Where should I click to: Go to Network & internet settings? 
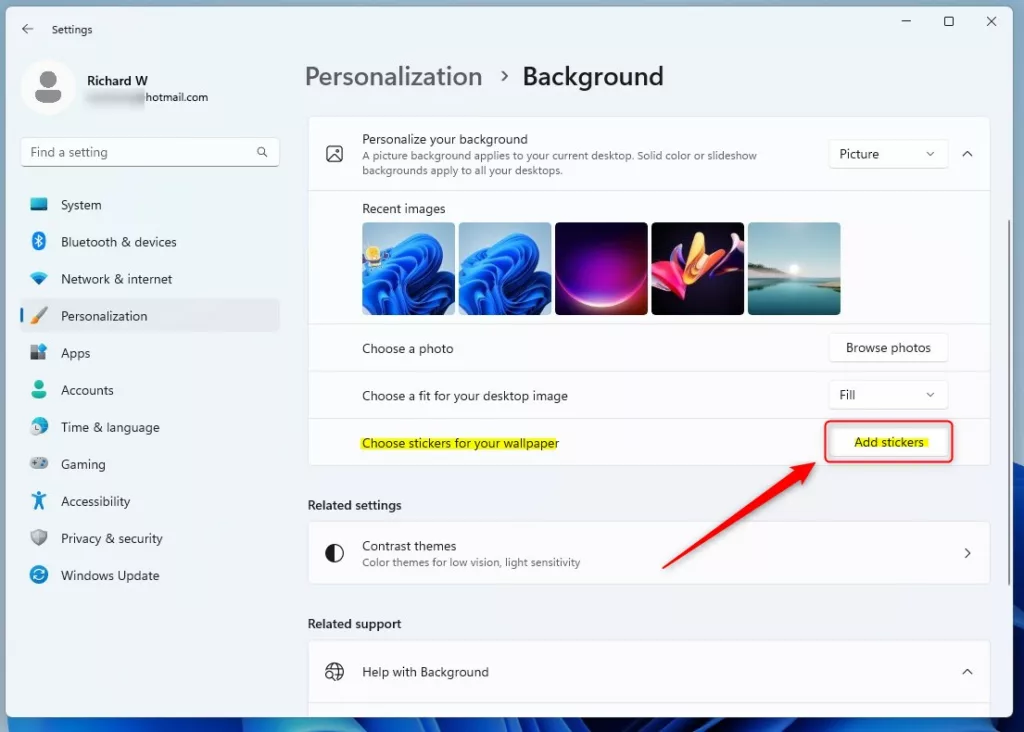coord(150,279)
